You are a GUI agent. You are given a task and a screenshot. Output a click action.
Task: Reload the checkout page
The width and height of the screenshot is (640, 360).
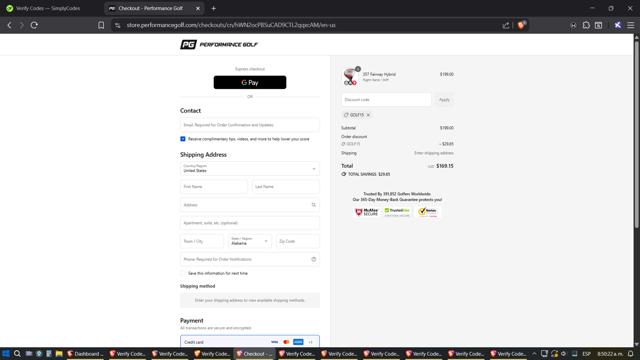click(x=34, y=25)
